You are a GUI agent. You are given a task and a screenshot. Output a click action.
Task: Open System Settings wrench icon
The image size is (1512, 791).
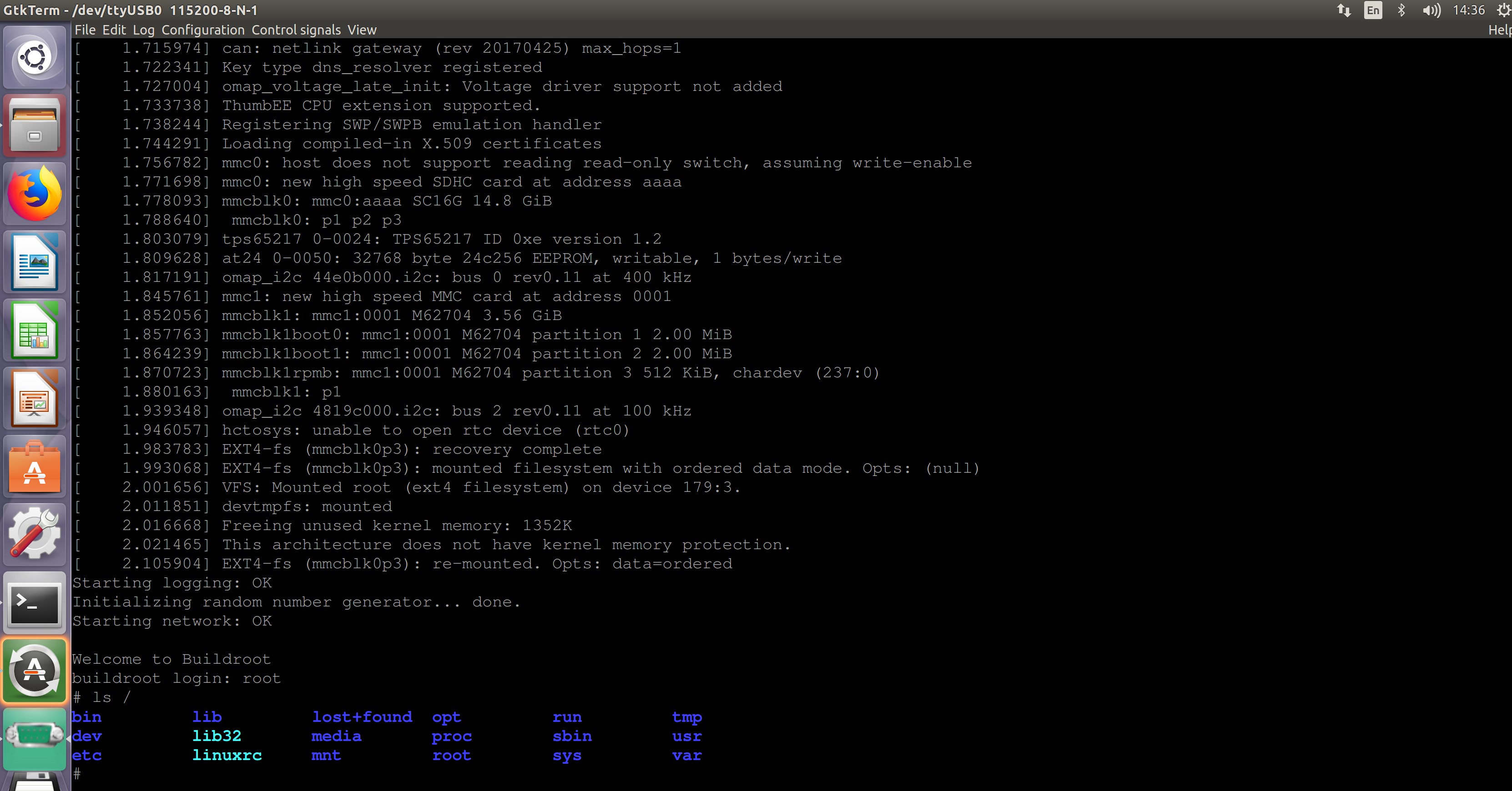[x=34, y=535]
